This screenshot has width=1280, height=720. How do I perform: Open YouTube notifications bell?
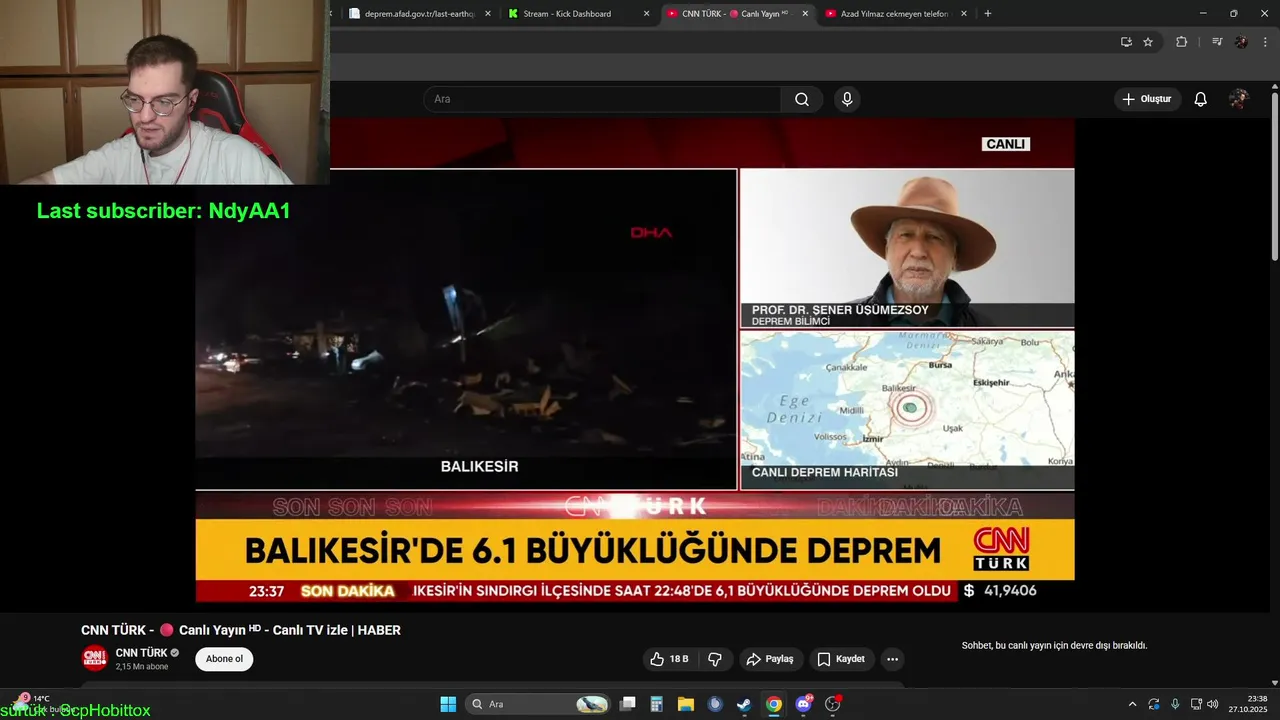[1201, 99]
